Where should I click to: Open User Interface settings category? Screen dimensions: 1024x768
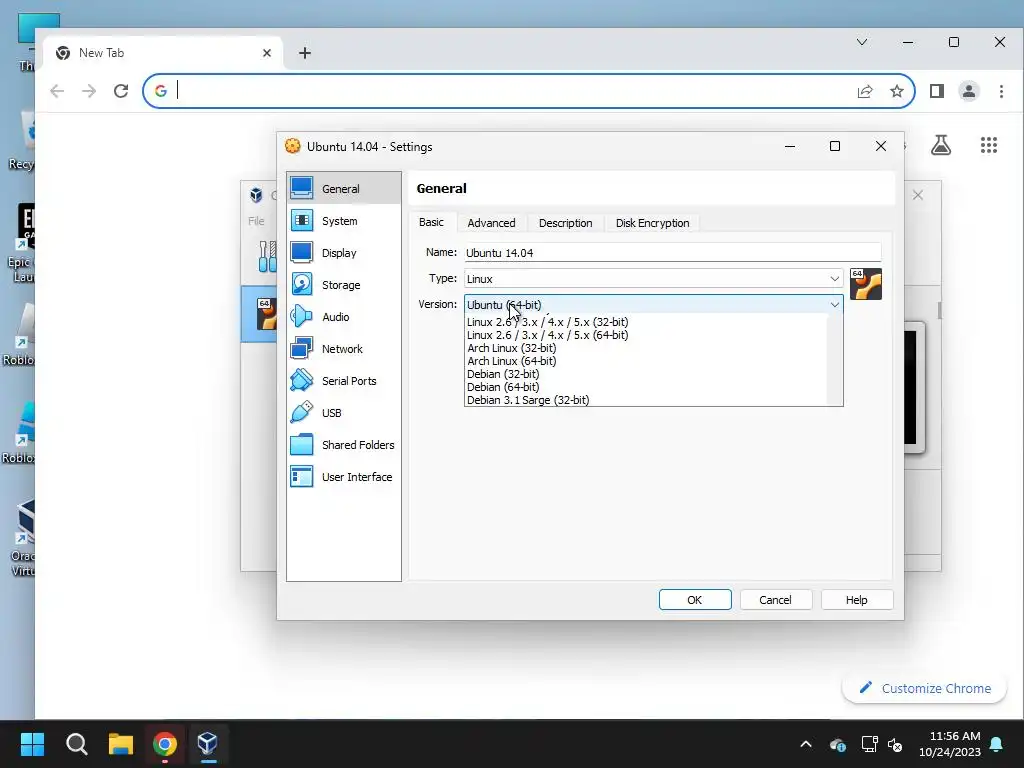tap(344, 477)
